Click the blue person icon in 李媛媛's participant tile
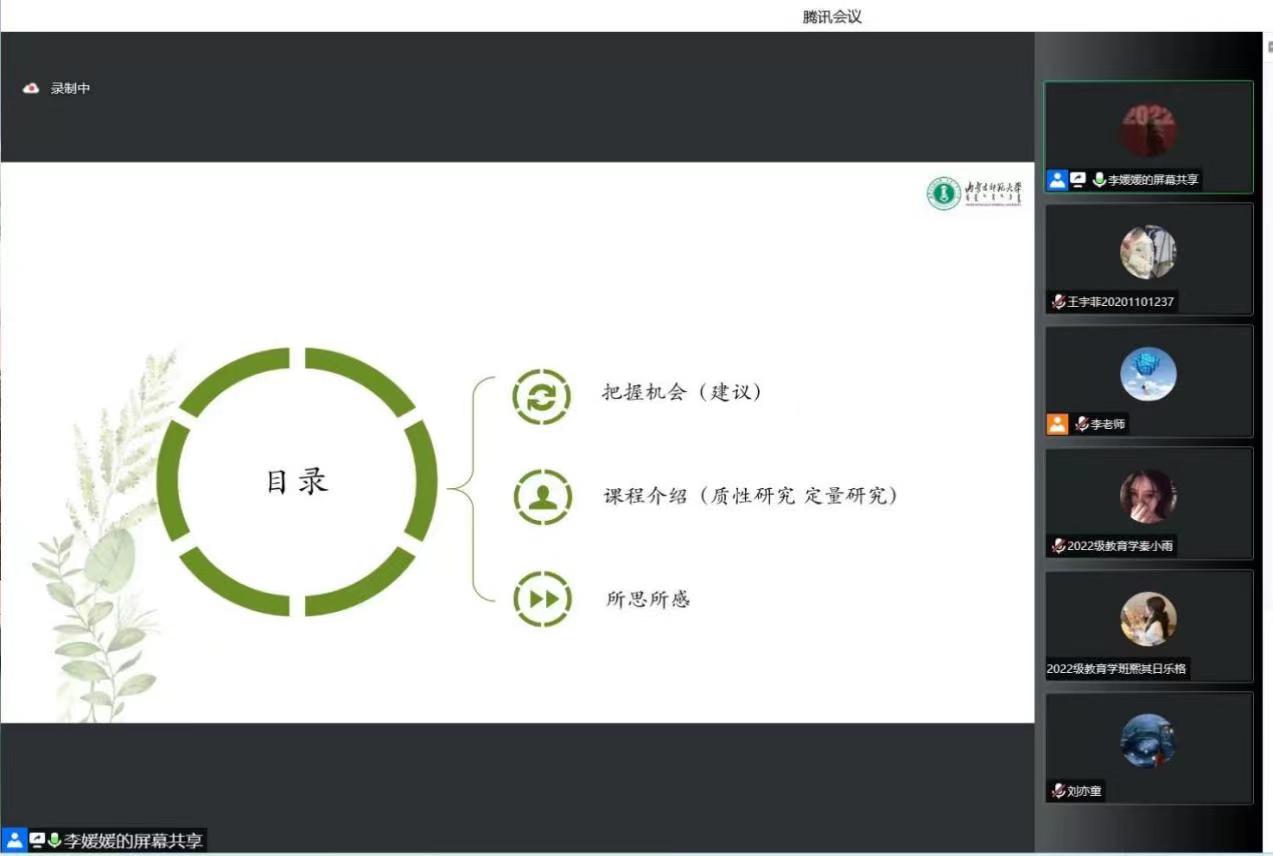The width and height of the screenshot is (1273, 856). pyautogui.click(x=1057, y=180)
